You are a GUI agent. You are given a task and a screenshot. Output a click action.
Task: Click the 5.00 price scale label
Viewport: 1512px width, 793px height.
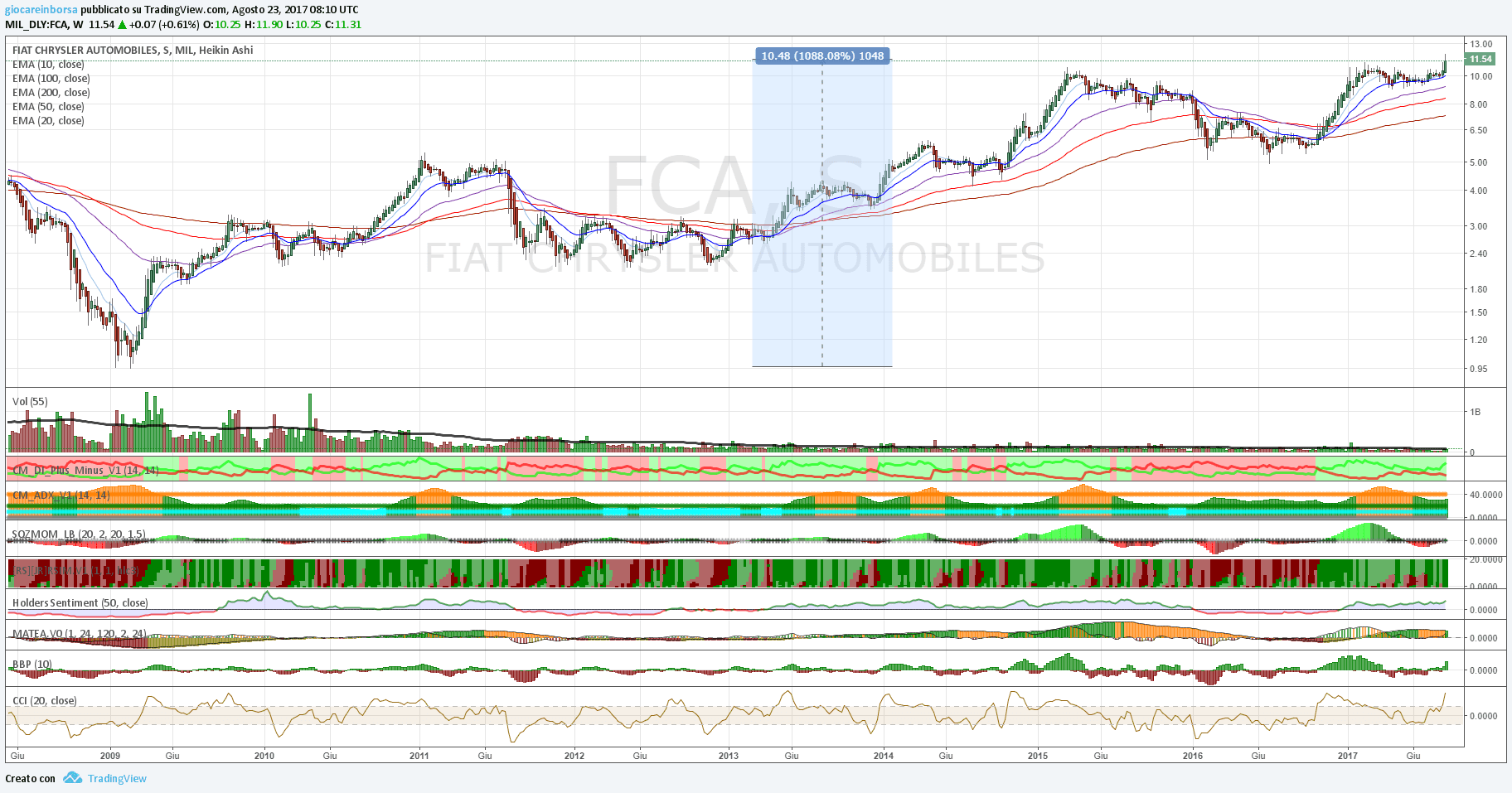coord(1478,162)
